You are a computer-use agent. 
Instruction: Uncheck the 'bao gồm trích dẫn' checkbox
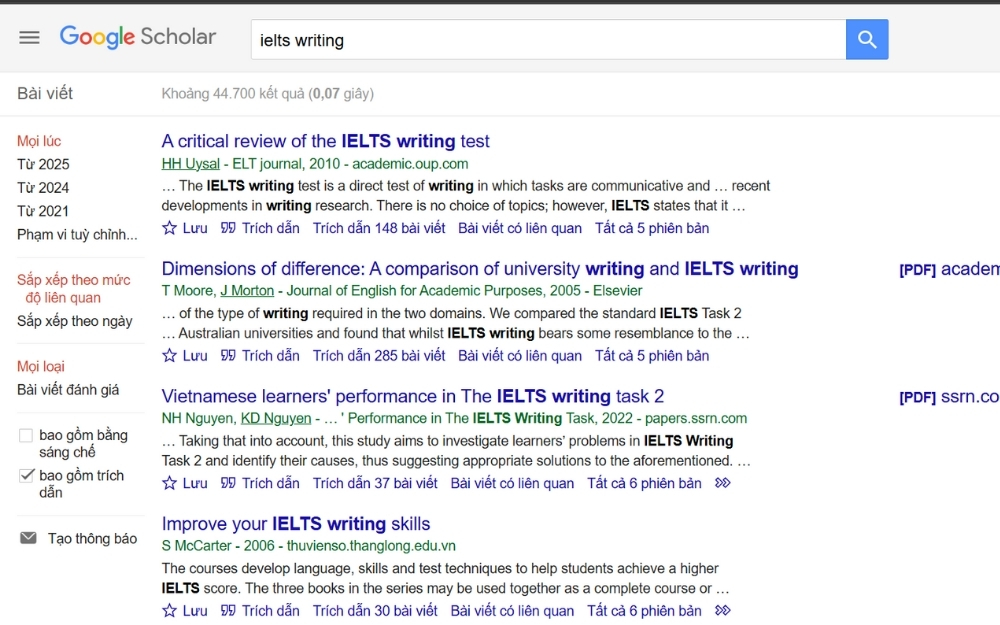(x=27, y=476)
